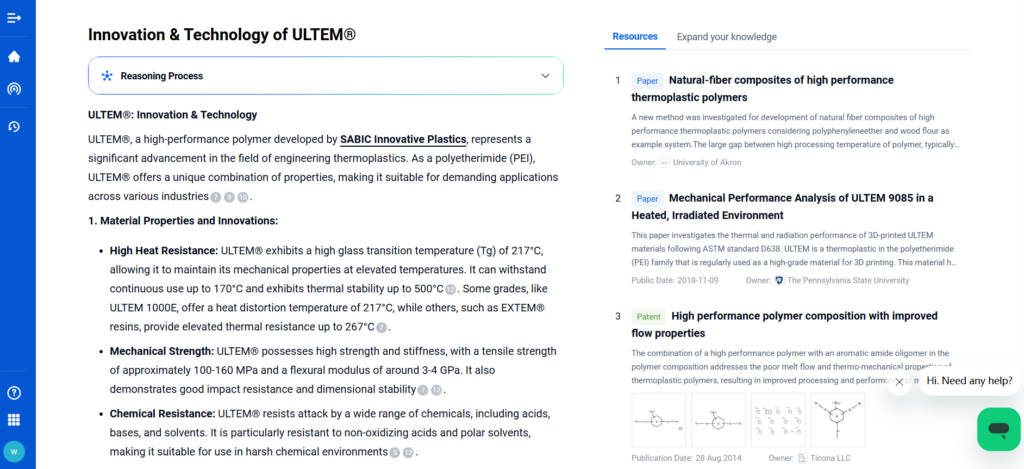Click the last patent drawing thumbnail
Image resolution: width=1024 pixels, height=469 pixels.
[x=838, y=419]
